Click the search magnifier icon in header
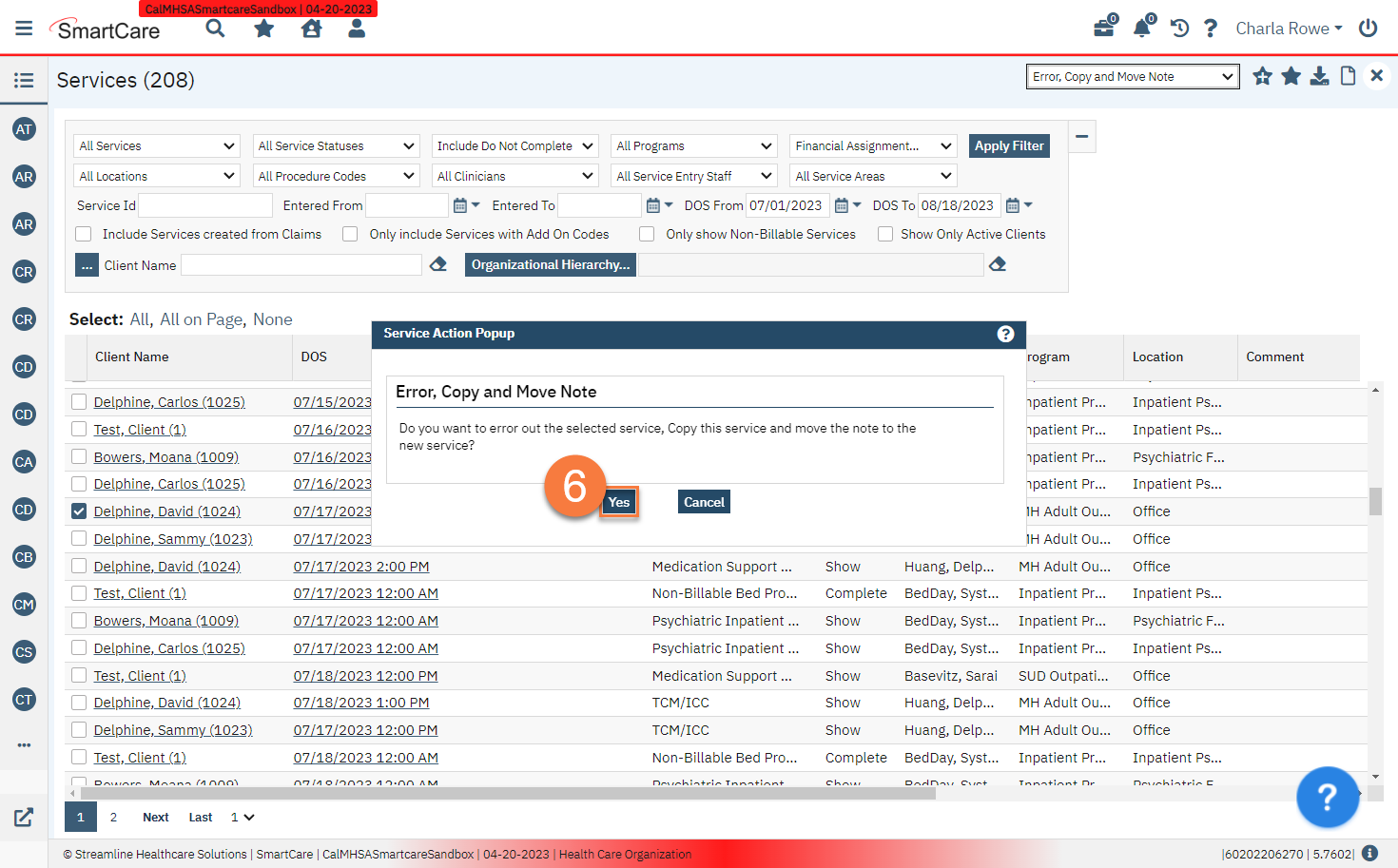This screenshot has height=868, width=1398. (216, 29)
